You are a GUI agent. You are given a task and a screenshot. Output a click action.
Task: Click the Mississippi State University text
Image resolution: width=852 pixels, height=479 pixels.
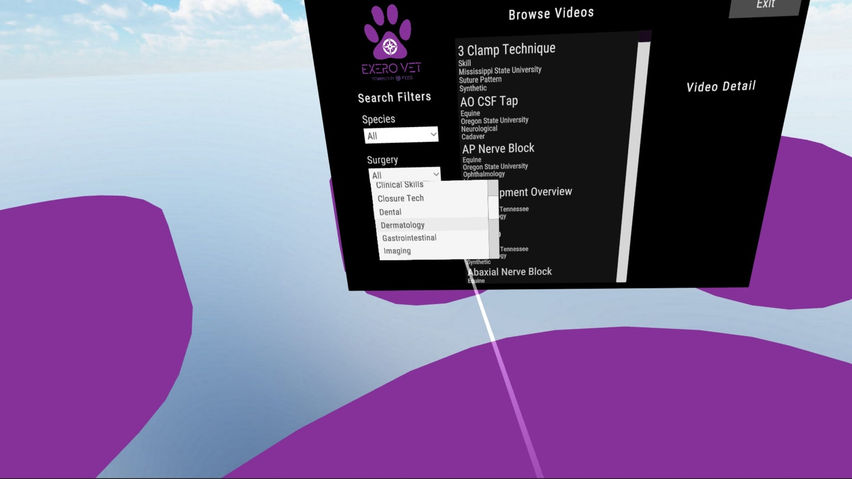coord(500,71)
